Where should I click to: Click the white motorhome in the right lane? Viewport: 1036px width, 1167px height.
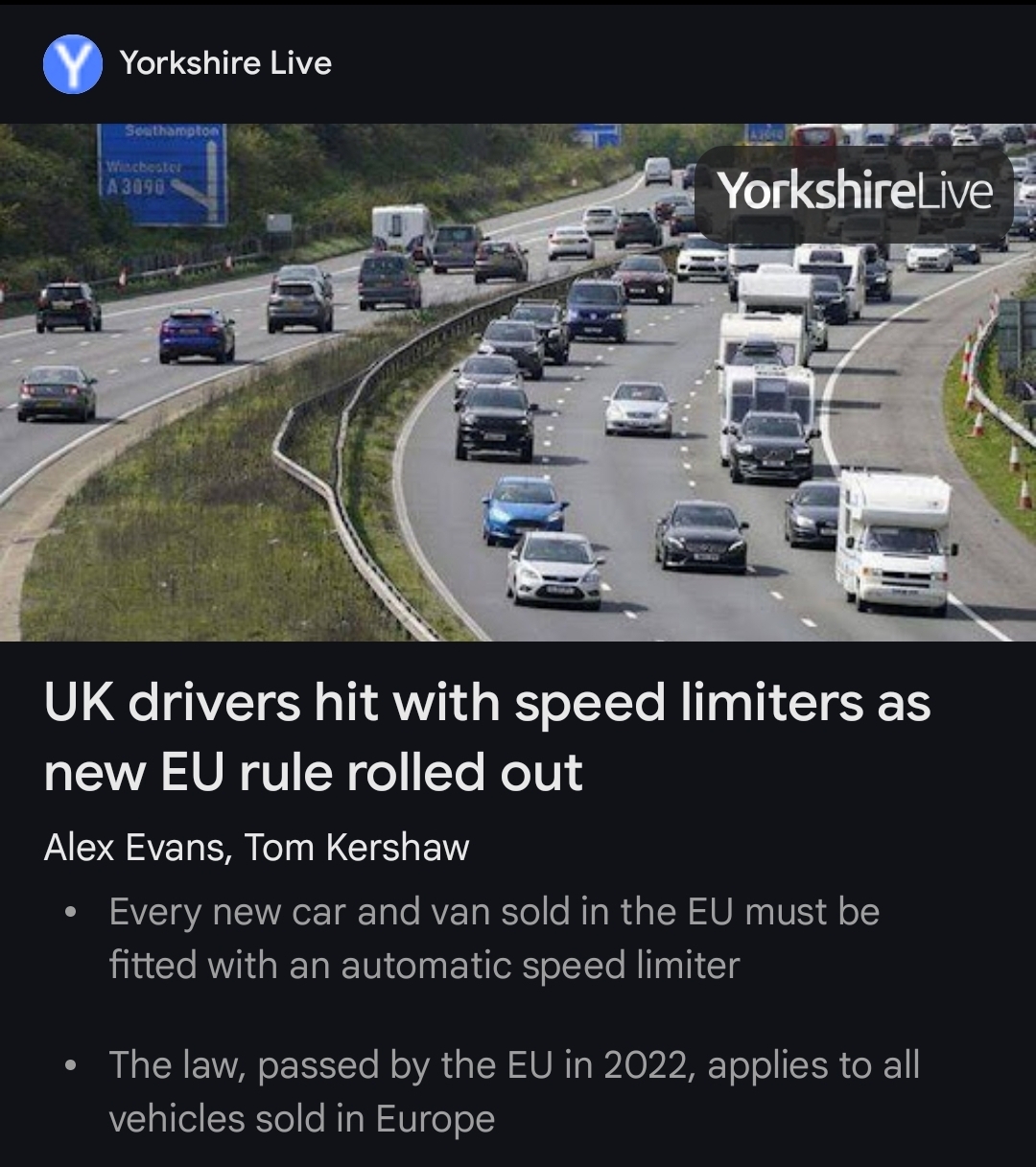click(894, 540)
